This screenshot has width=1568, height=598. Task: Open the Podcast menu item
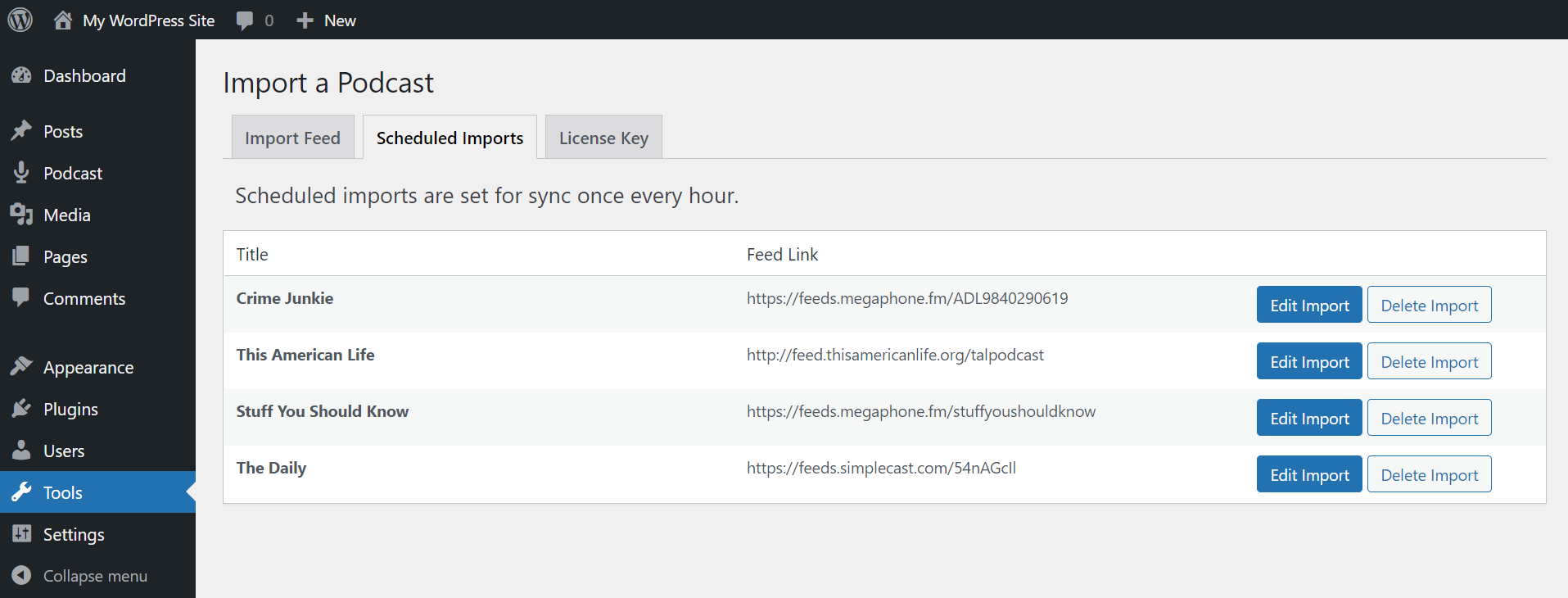point(73,173)
